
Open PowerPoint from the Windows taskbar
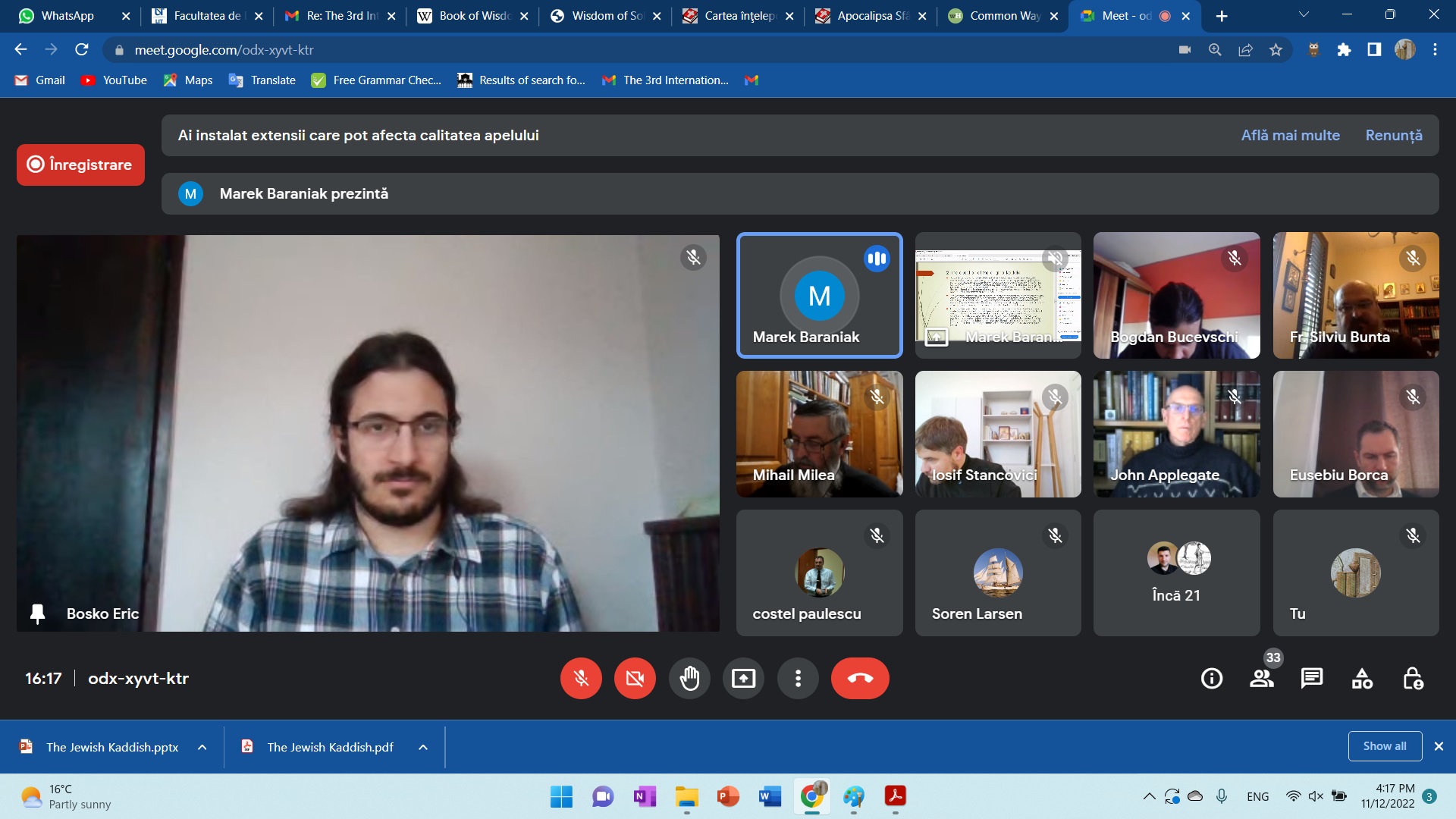[727, 796]
